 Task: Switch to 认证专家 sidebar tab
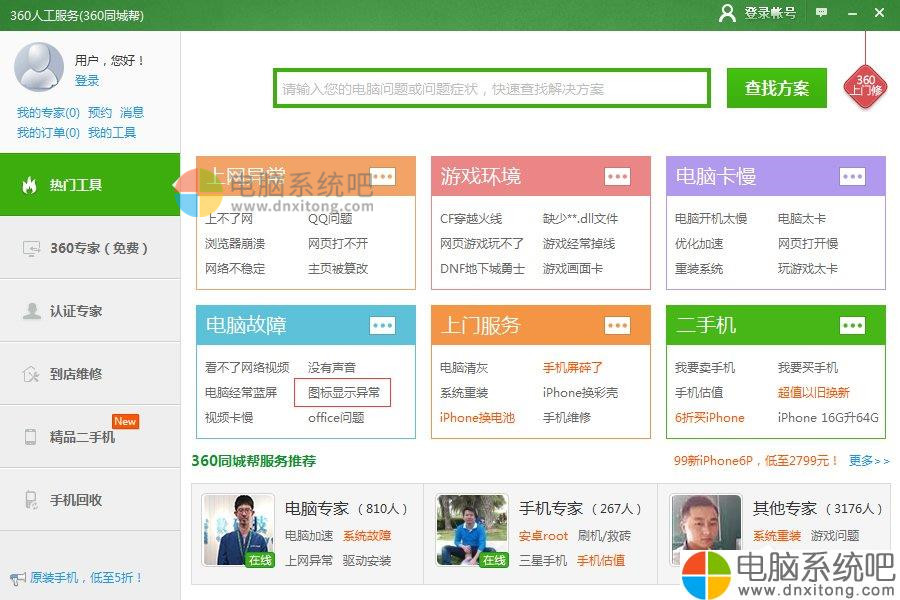coord(90,311)
